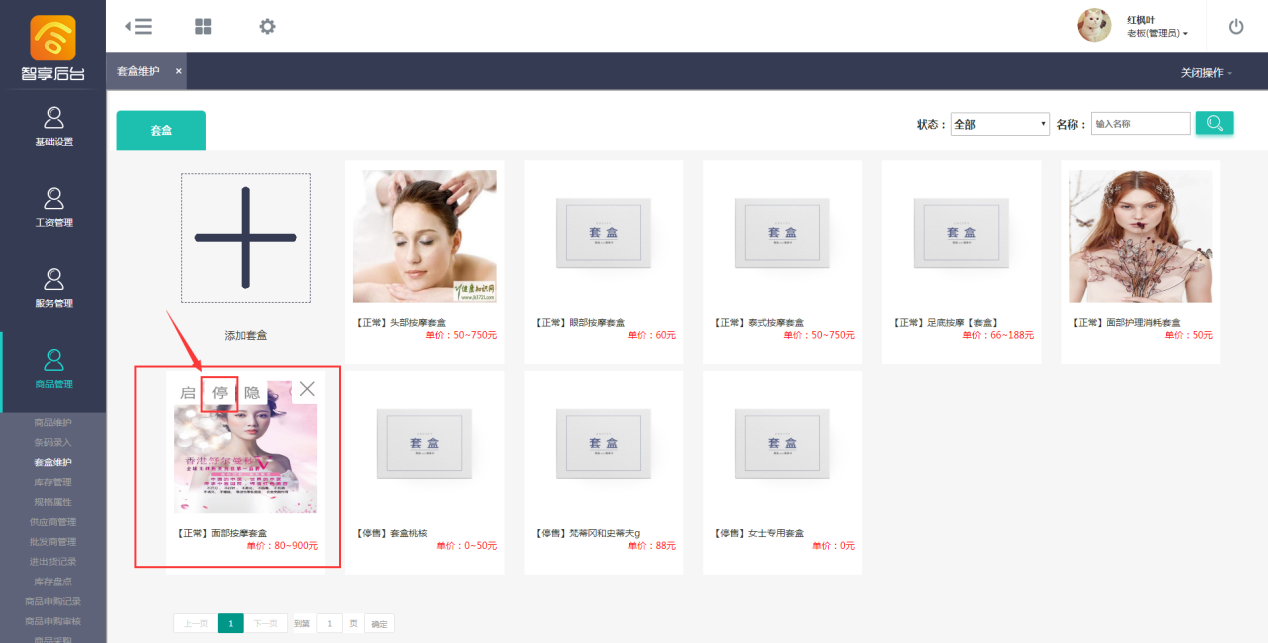Viewport: 1268px width, 643px height.
Task: Click the 单价：66~188元 price text
Action: pyautogui.click(x=998, y=335)
